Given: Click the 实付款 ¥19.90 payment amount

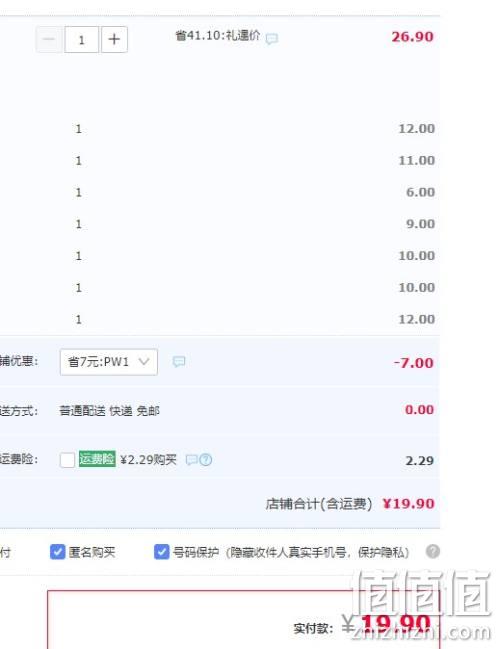Looking at the screenshot, I should click(x=387, y=625).
